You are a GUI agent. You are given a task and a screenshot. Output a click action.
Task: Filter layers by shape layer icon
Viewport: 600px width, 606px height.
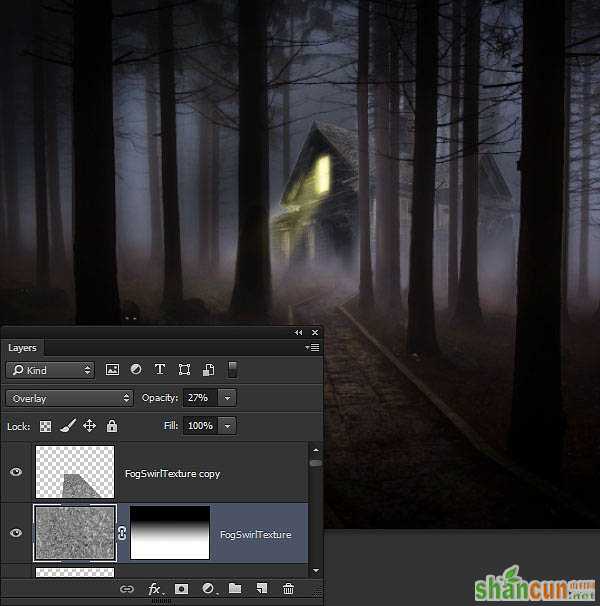pos(184,369)
